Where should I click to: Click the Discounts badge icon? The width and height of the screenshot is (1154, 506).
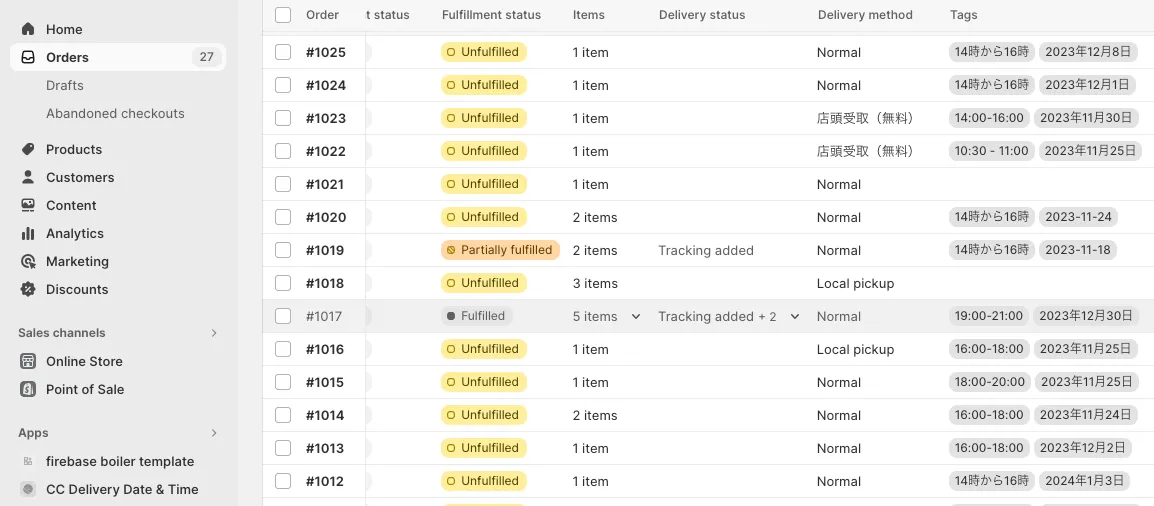click(x=28, y=289)
